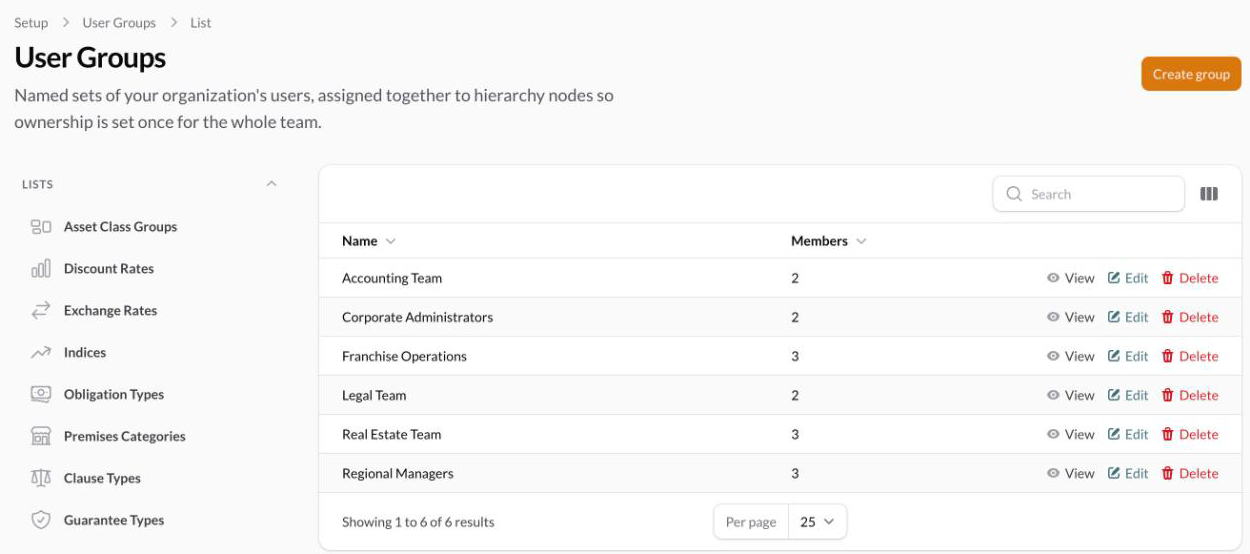Open Discount Rates list
Screen dimensions: 1250x554
pos(109,269)
